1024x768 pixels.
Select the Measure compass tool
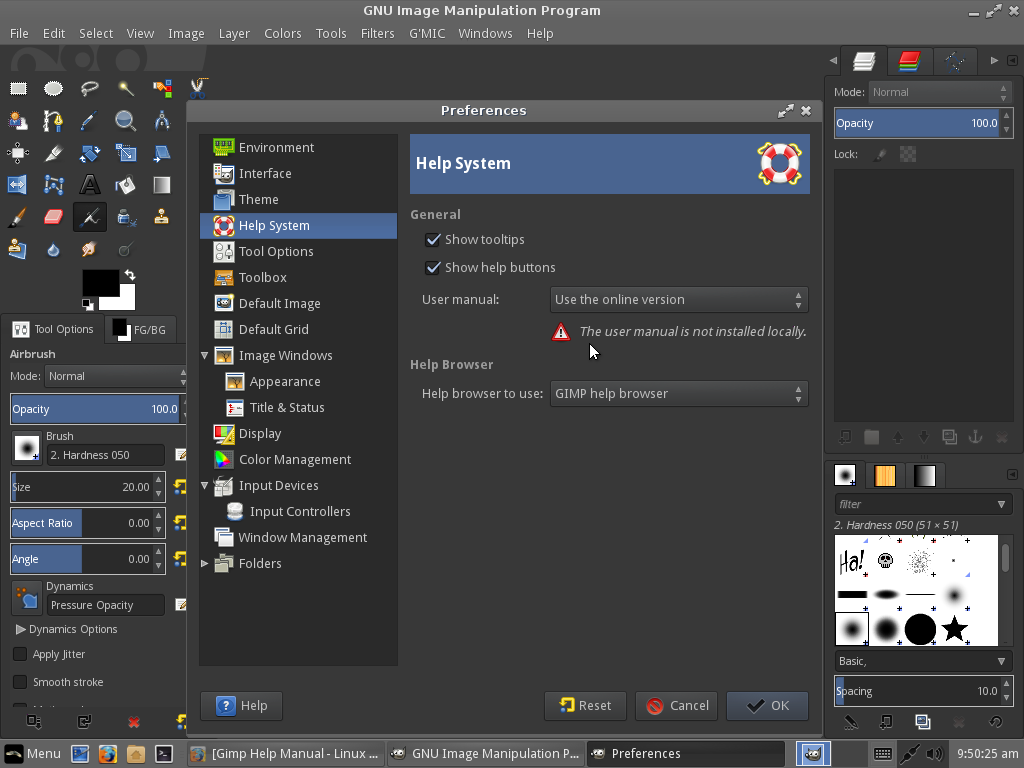162,120
